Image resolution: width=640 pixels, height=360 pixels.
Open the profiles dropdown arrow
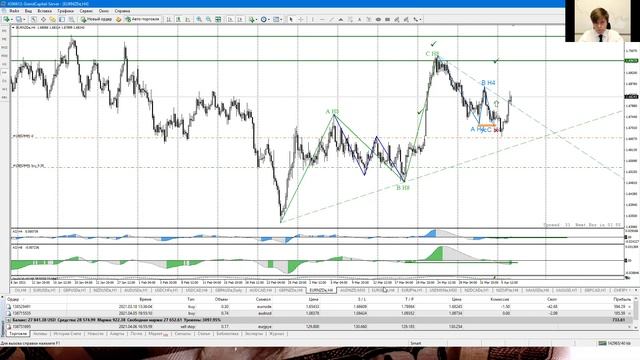[24, 19]
